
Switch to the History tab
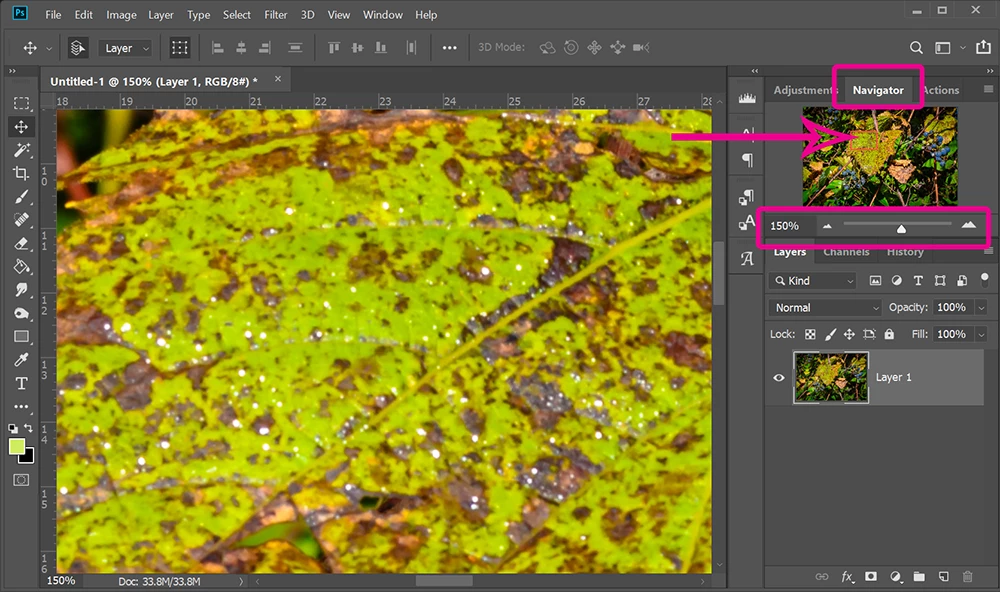click(905, 252)
